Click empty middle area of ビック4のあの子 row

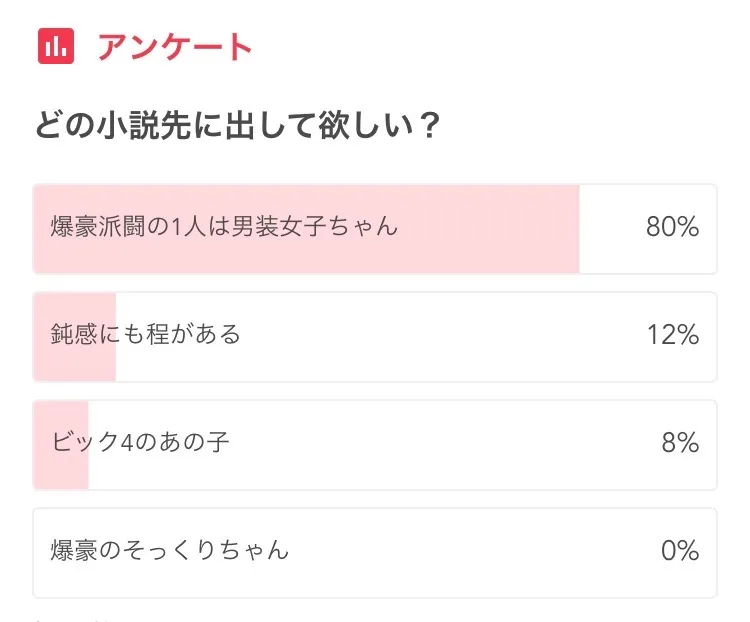coord(430,445)
